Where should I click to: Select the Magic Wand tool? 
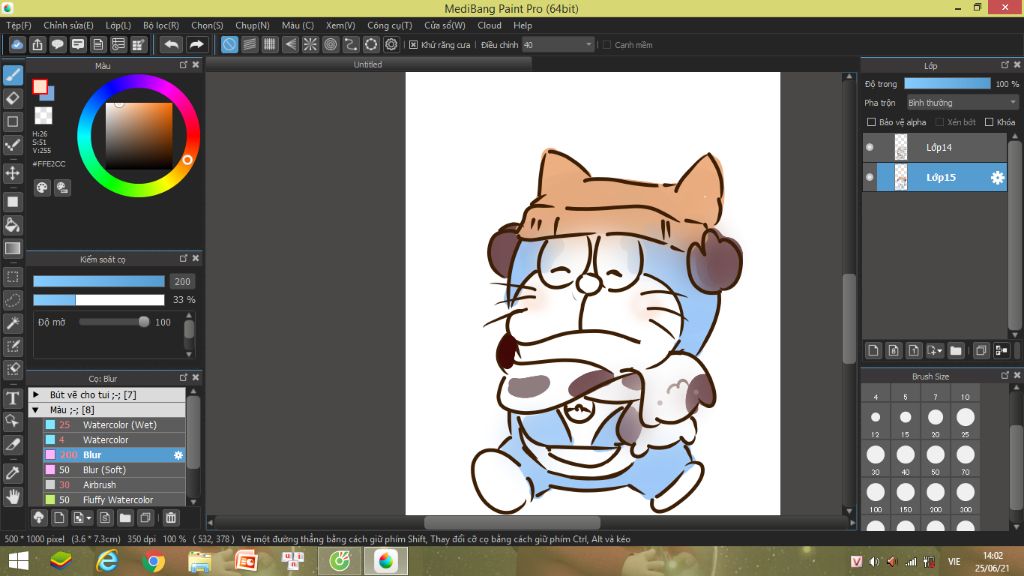coord(12,323)
